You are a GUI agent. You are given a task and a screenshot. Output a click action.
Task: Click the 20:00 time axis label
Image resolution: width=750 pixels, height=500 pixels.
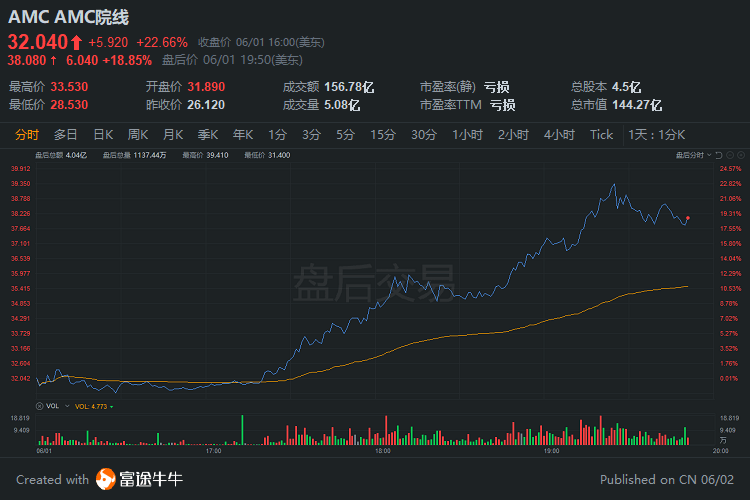720,451
